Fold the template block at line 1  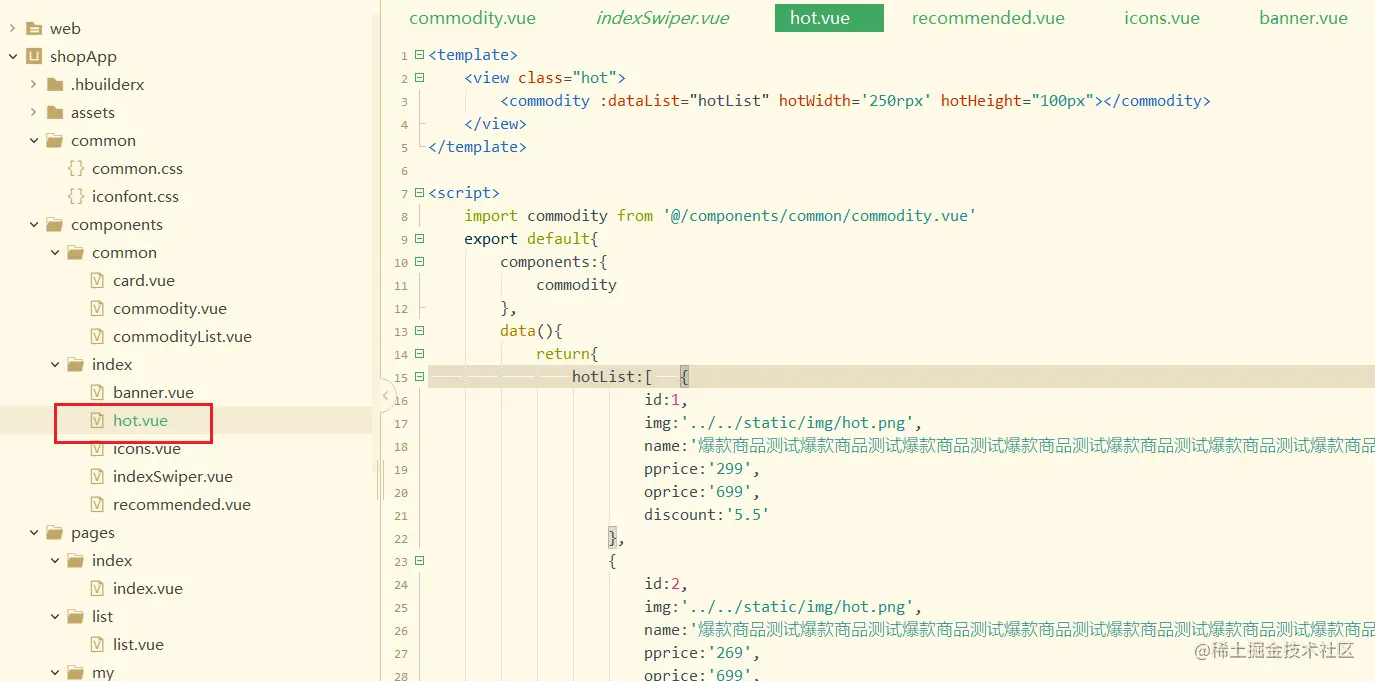(x=419, y=55)
